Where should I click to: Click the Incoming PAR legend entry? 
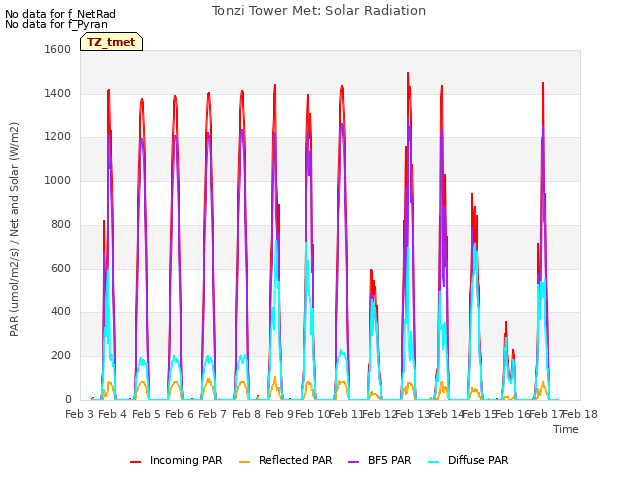coord(176,460)
